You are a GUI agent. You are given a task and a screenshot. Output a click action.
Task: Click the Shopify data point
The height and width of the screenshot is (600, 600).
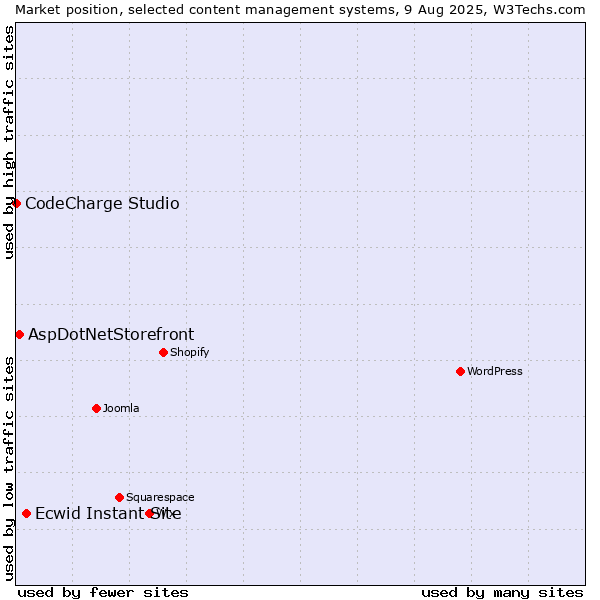coord(163,352)
